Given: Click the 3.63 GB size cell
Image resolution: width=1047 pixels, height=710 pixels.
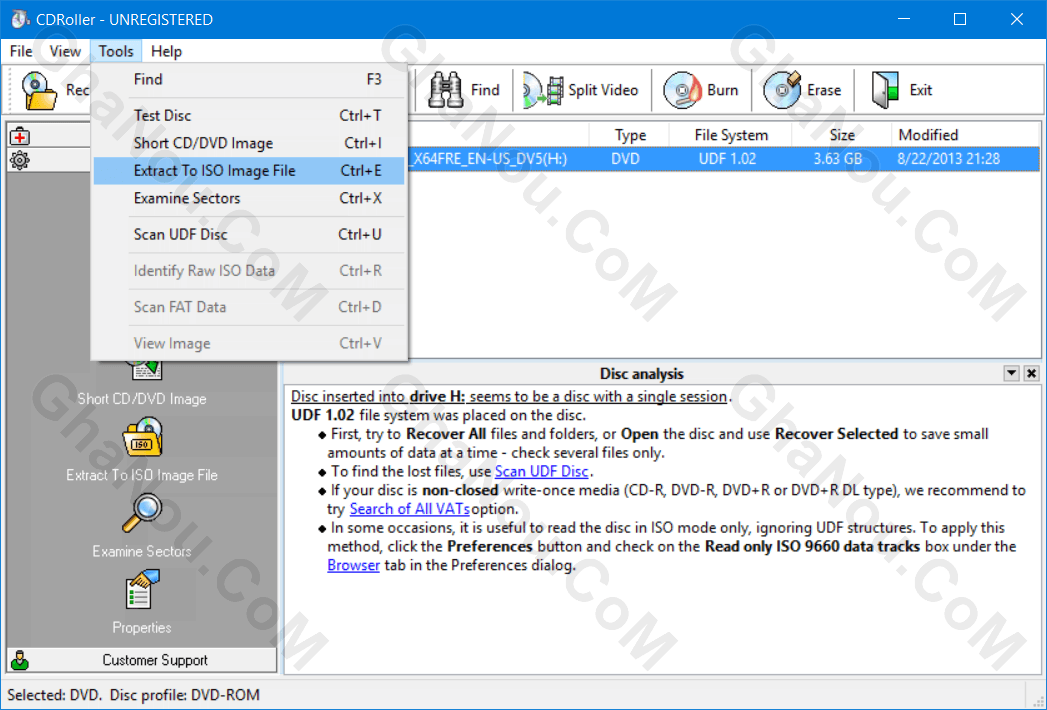Looking at the screenshot, I should point(837,159).
